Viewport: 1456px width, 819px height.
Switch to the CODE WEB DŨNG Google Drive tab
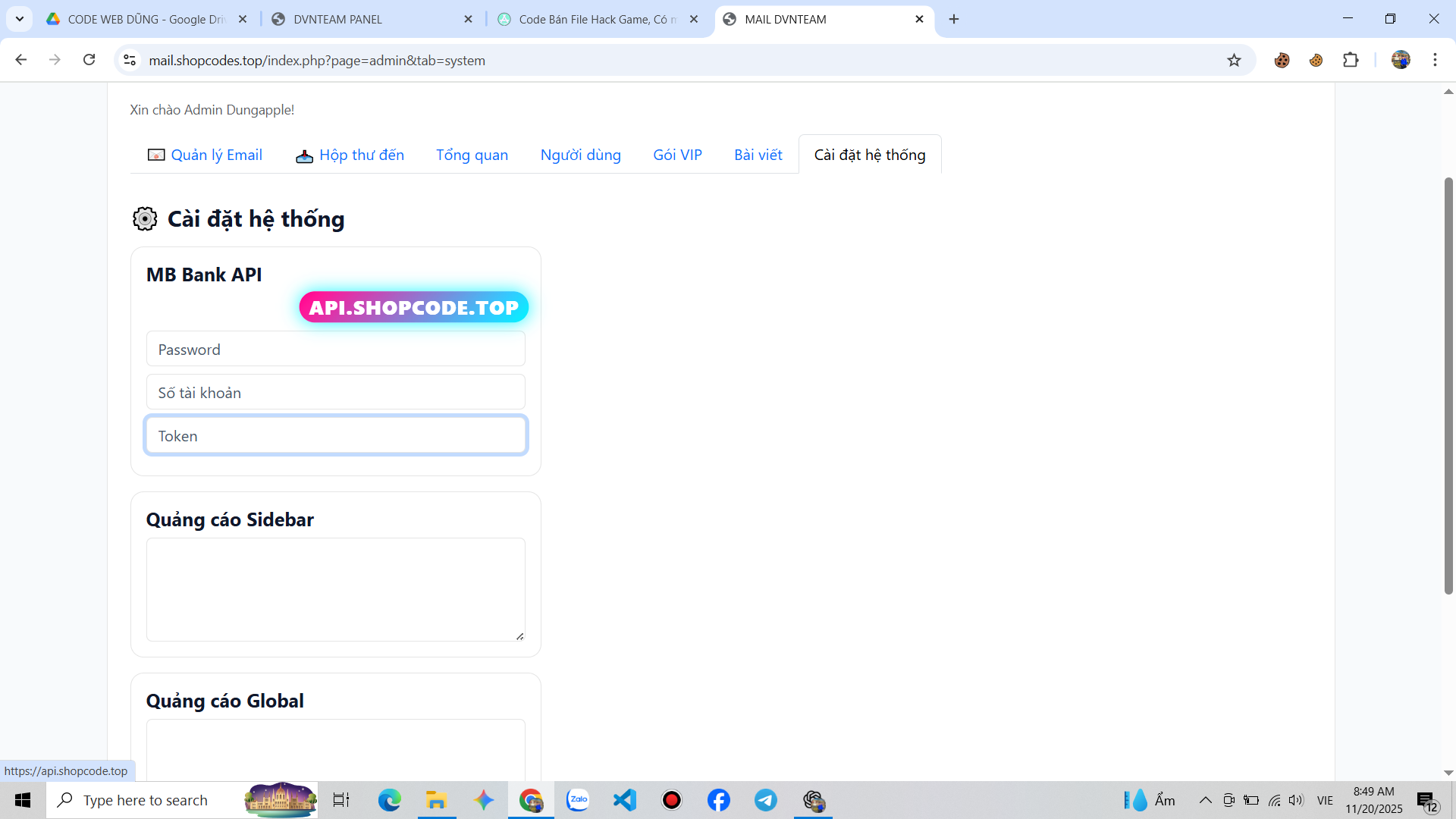coord(146,19)
